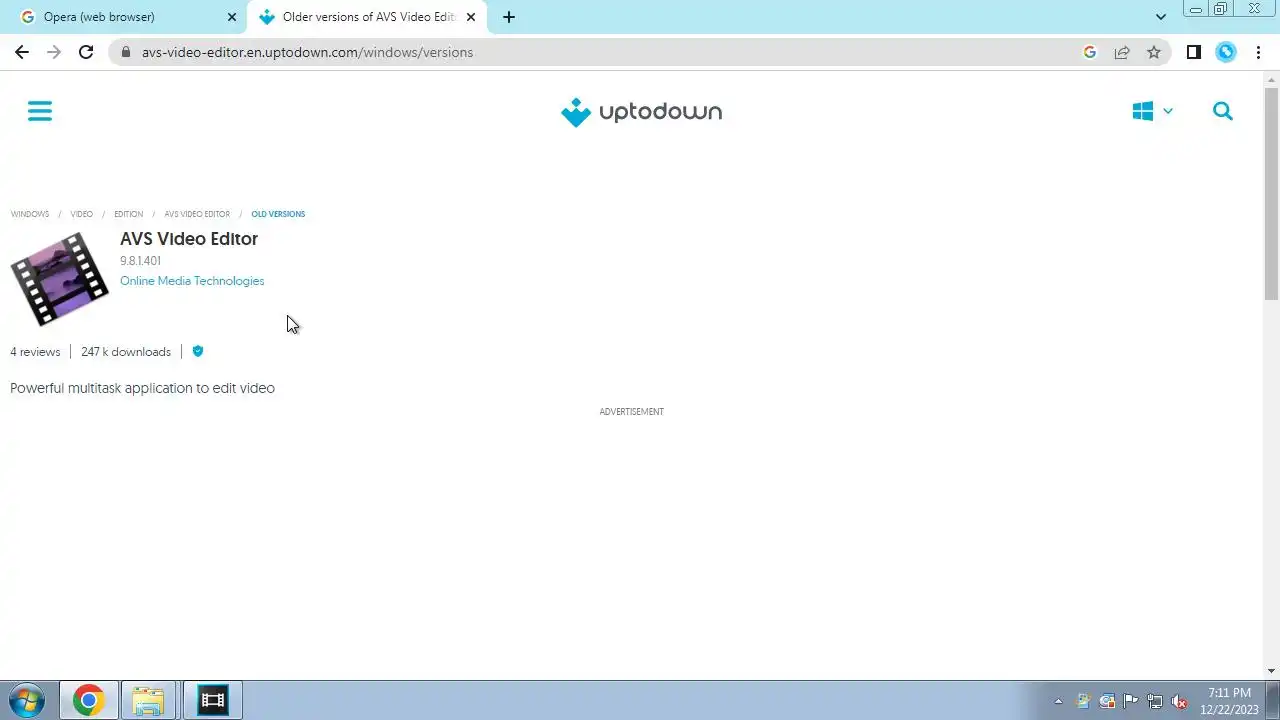Open the Uptodown search magnifier
This screenshot has width=1280, height=720.
[1222, 111]
